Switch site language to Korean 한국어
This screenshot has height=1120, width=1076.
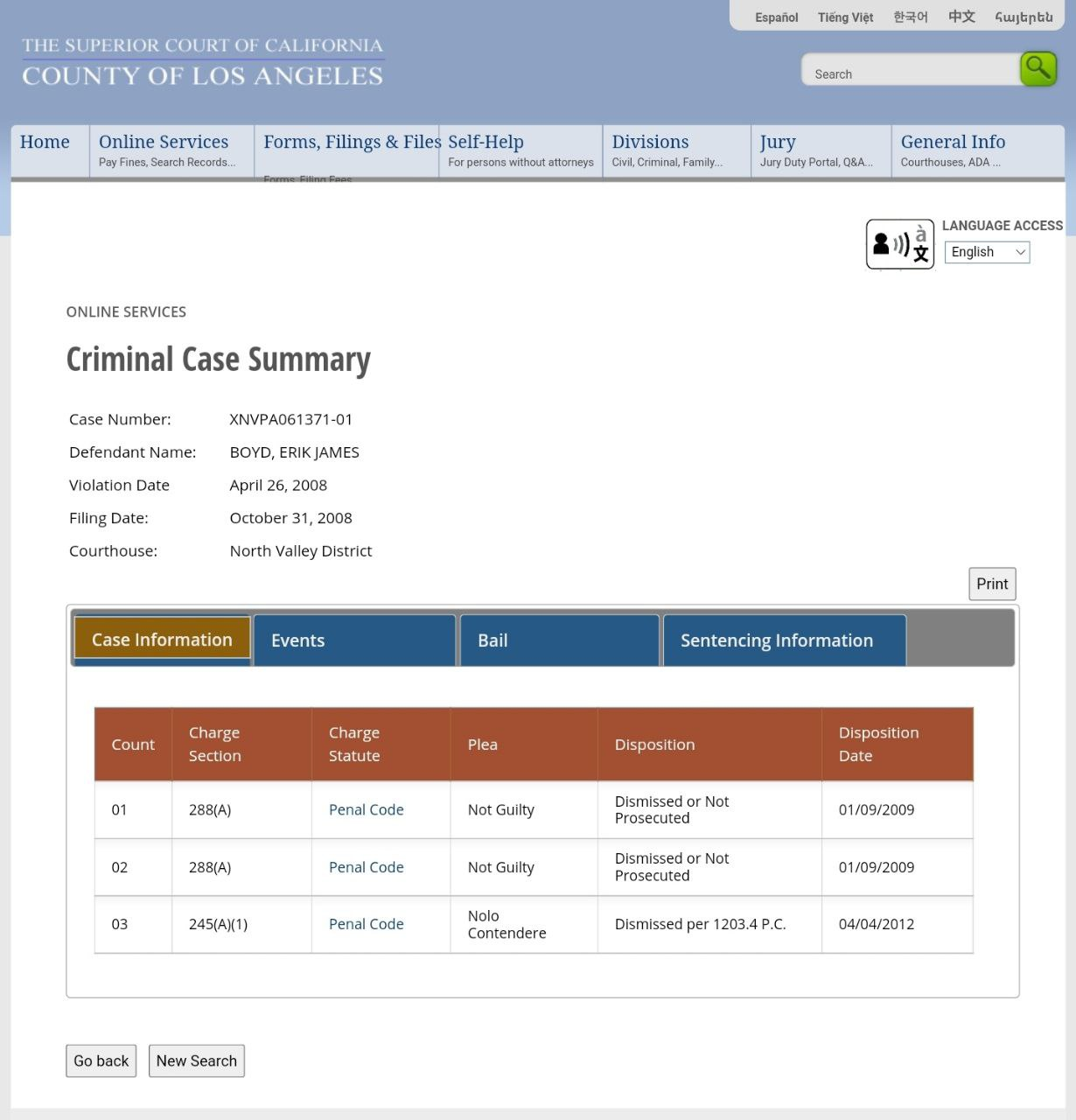911,17
